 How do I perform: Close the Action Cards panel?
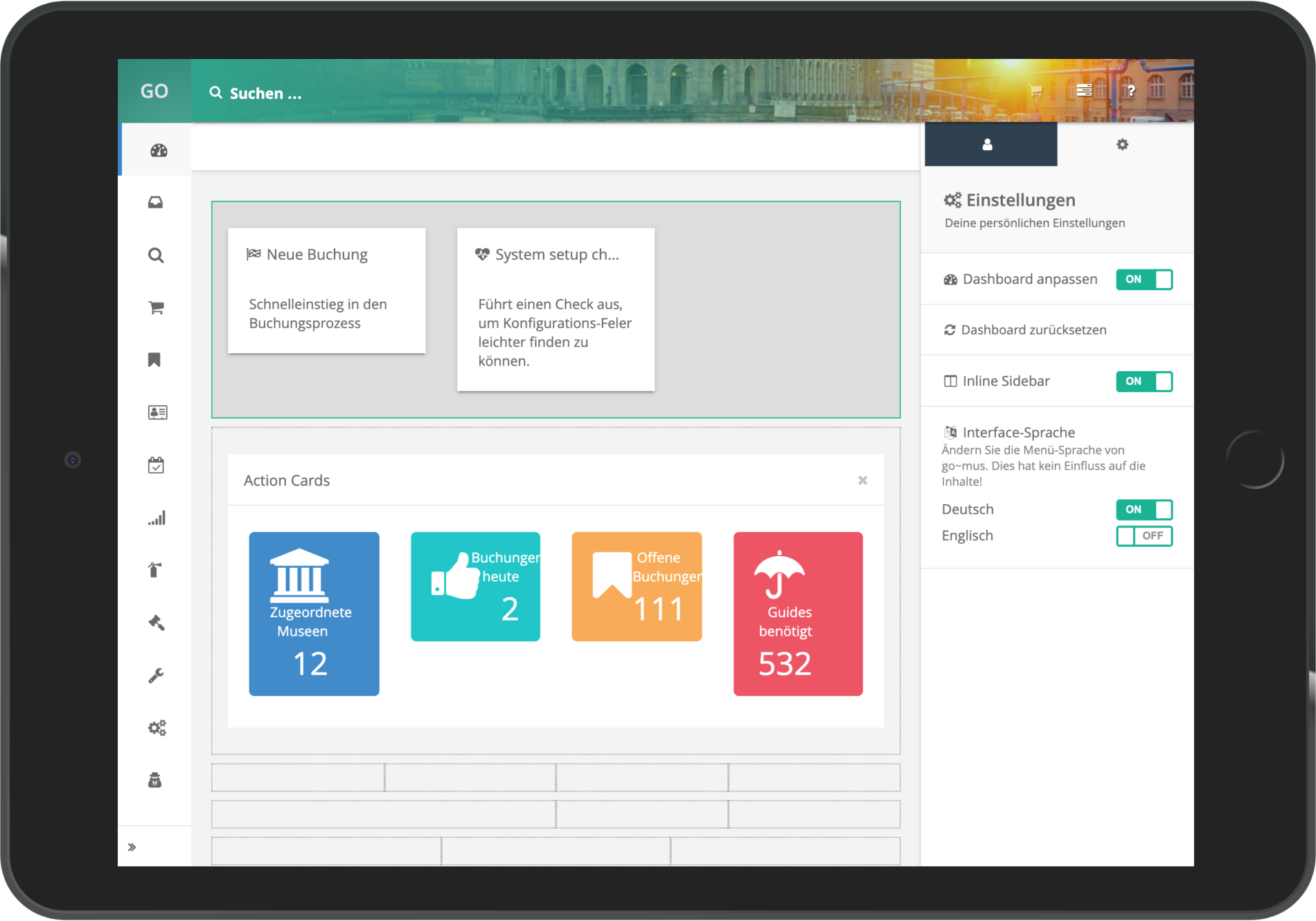click(862, 480)
